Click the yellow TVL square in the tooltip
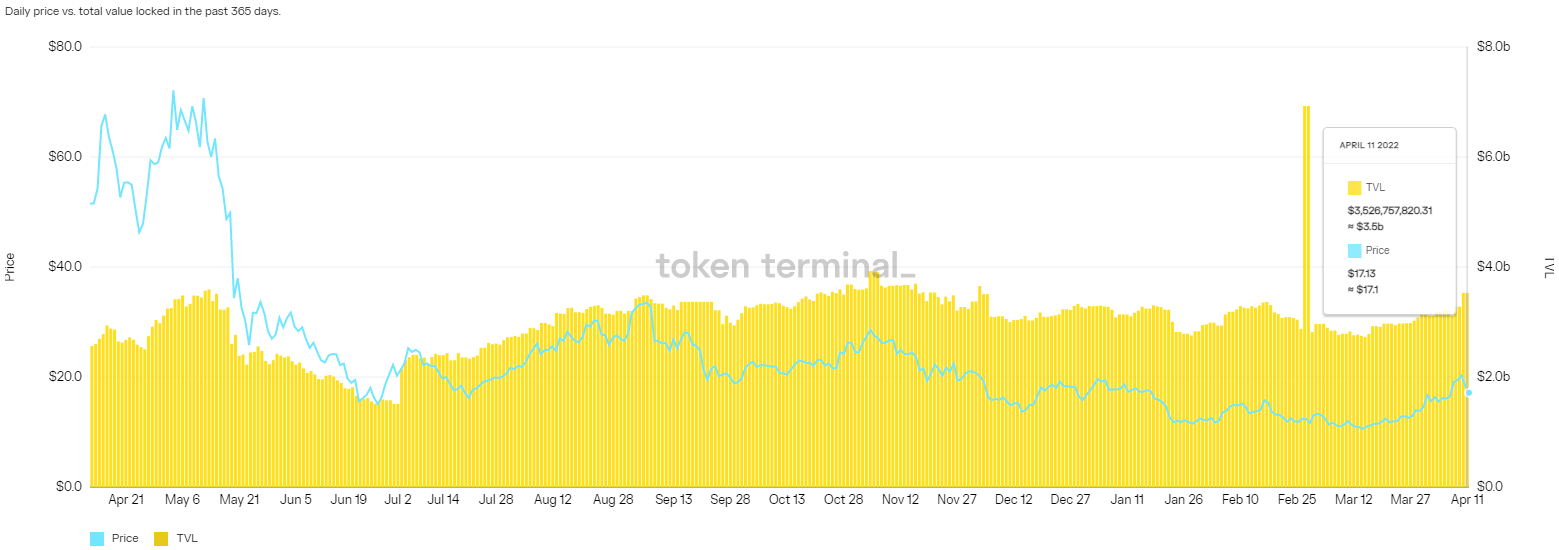The height and width of the screenshot is (550, 1559). pyautogui.click(x=1355, y=187)
